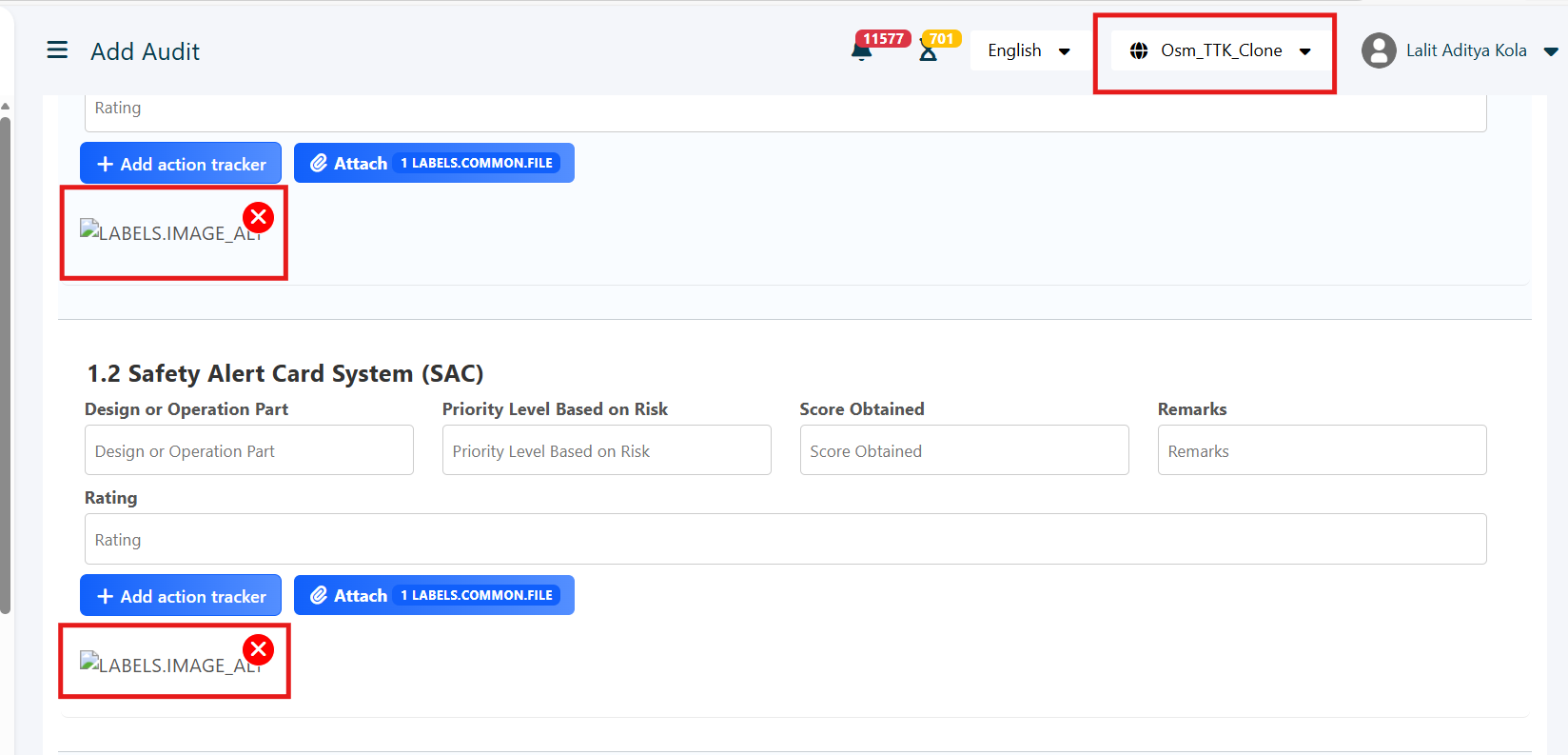
Task: Open notifications bell with 11577 badge
Action: coord(862,51)
